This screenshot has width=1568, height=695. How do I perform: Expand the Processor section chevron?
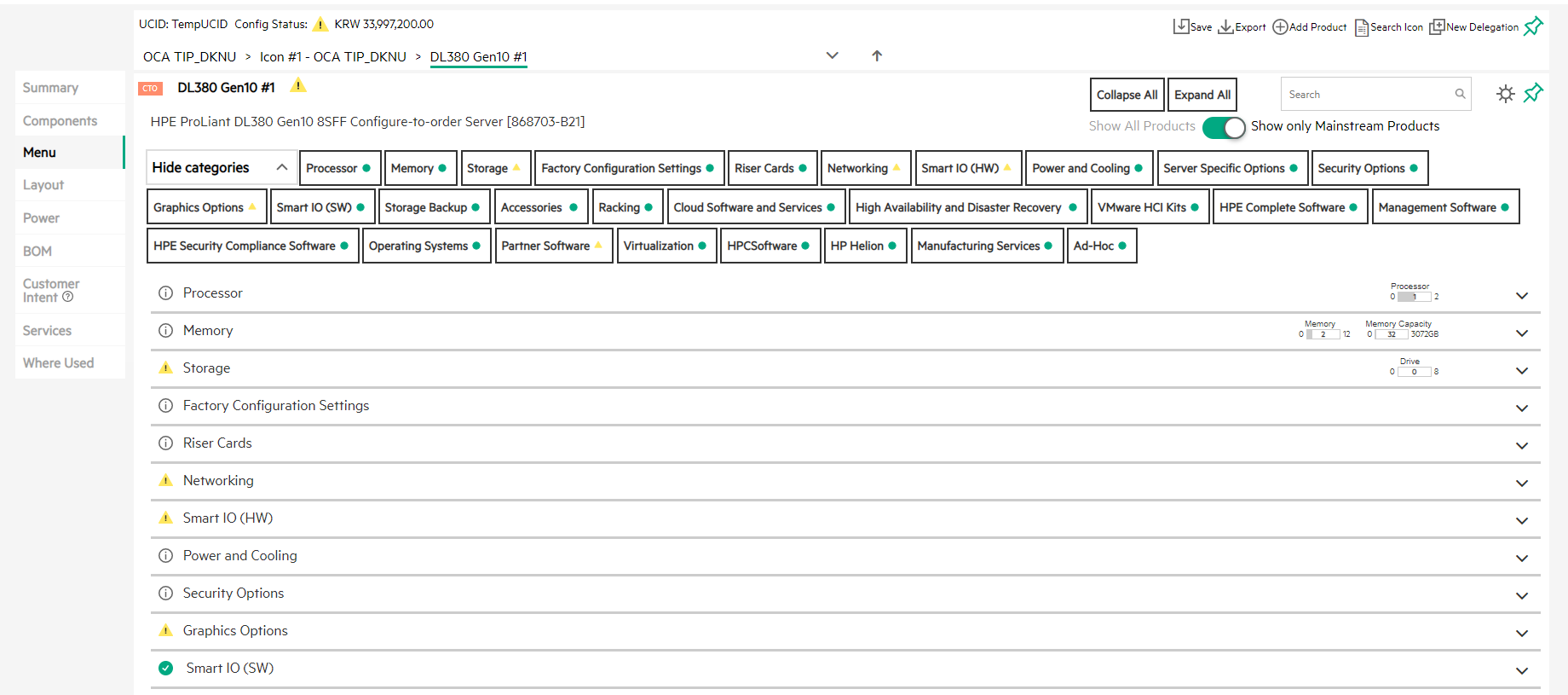(x=1522, y=296)
